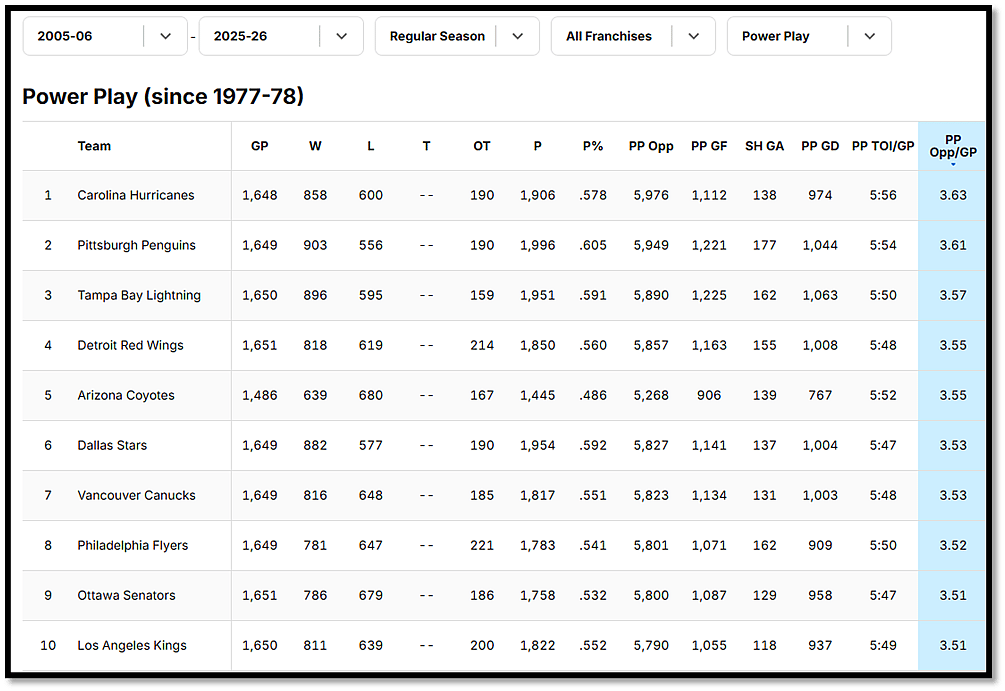Sort by the PP GF column header

709,146
